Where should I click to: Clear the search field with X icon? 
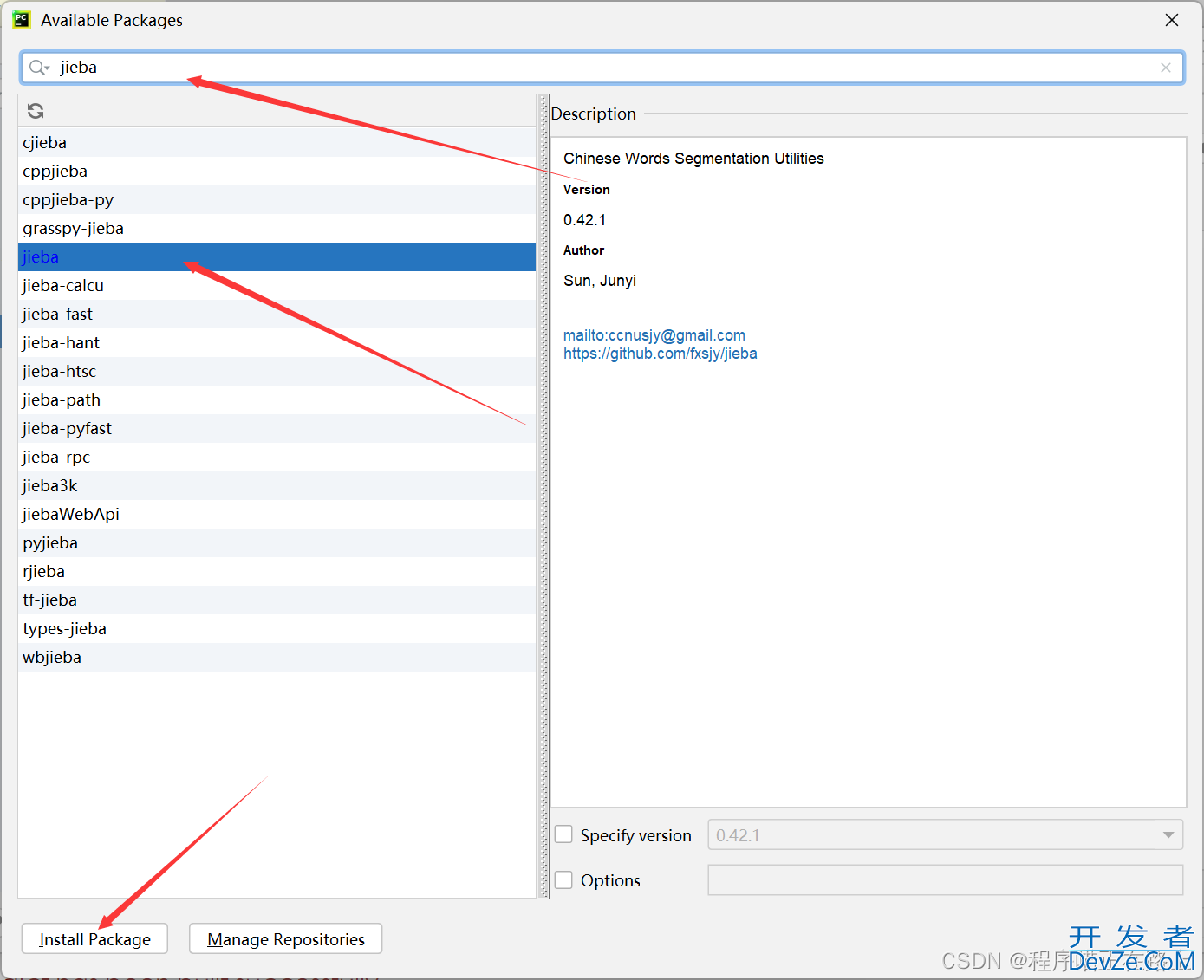[1166, 68]
